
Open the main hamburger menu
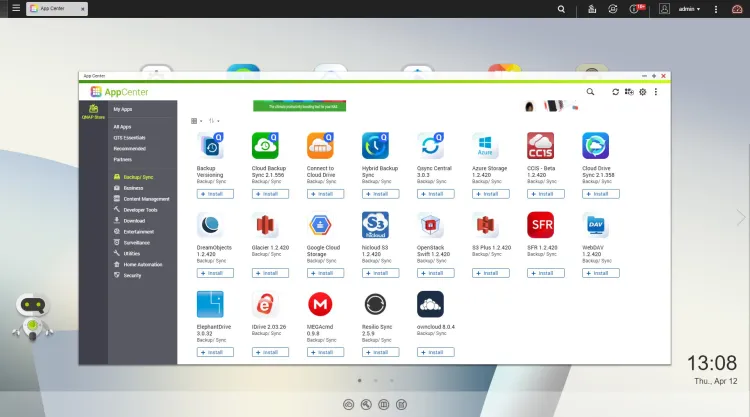pos(14,9)
